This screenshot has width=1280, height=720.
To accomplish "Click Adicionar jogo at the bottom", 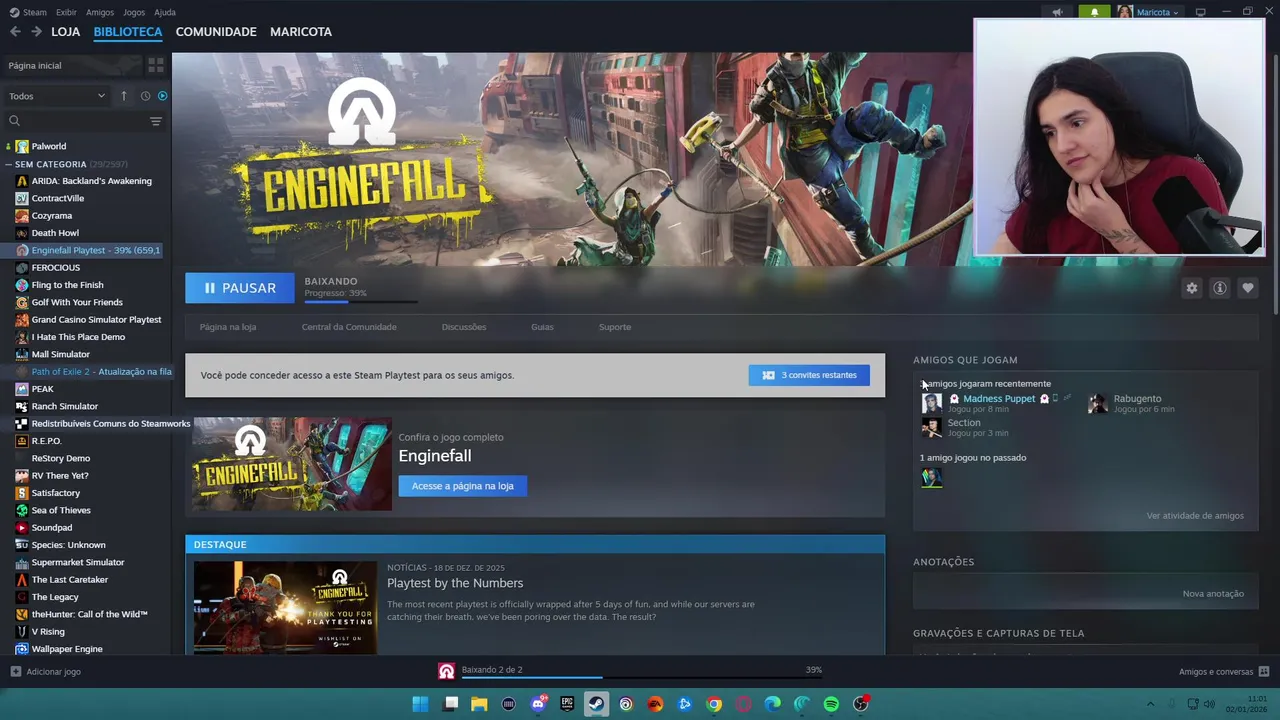I will pyautogui.click(x=46, y=672).
